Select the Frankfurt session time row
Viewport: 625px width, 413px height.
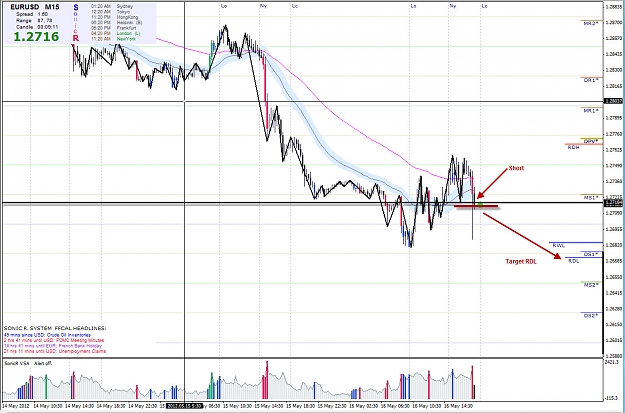click(x=113, y=28)
